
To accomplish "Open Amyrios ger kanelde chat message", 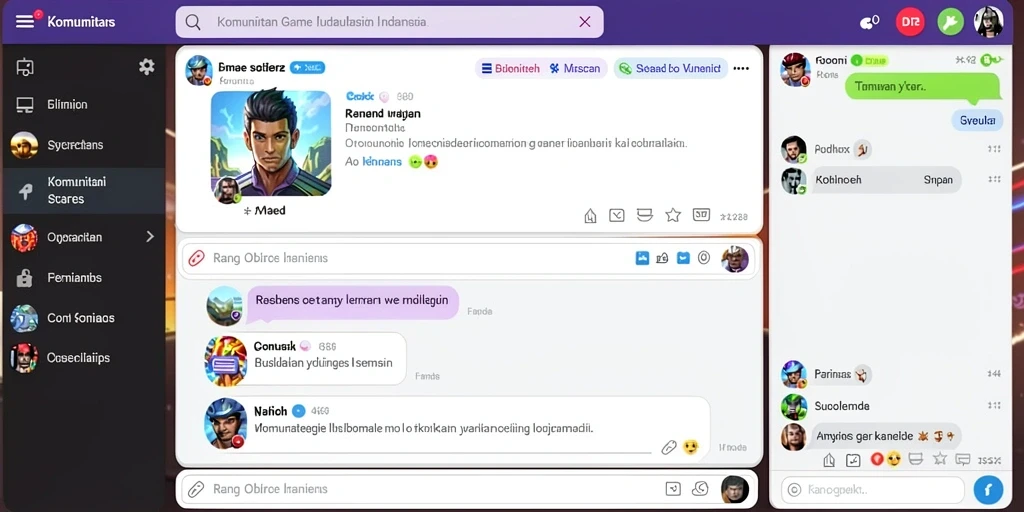I will coord(884,436).
